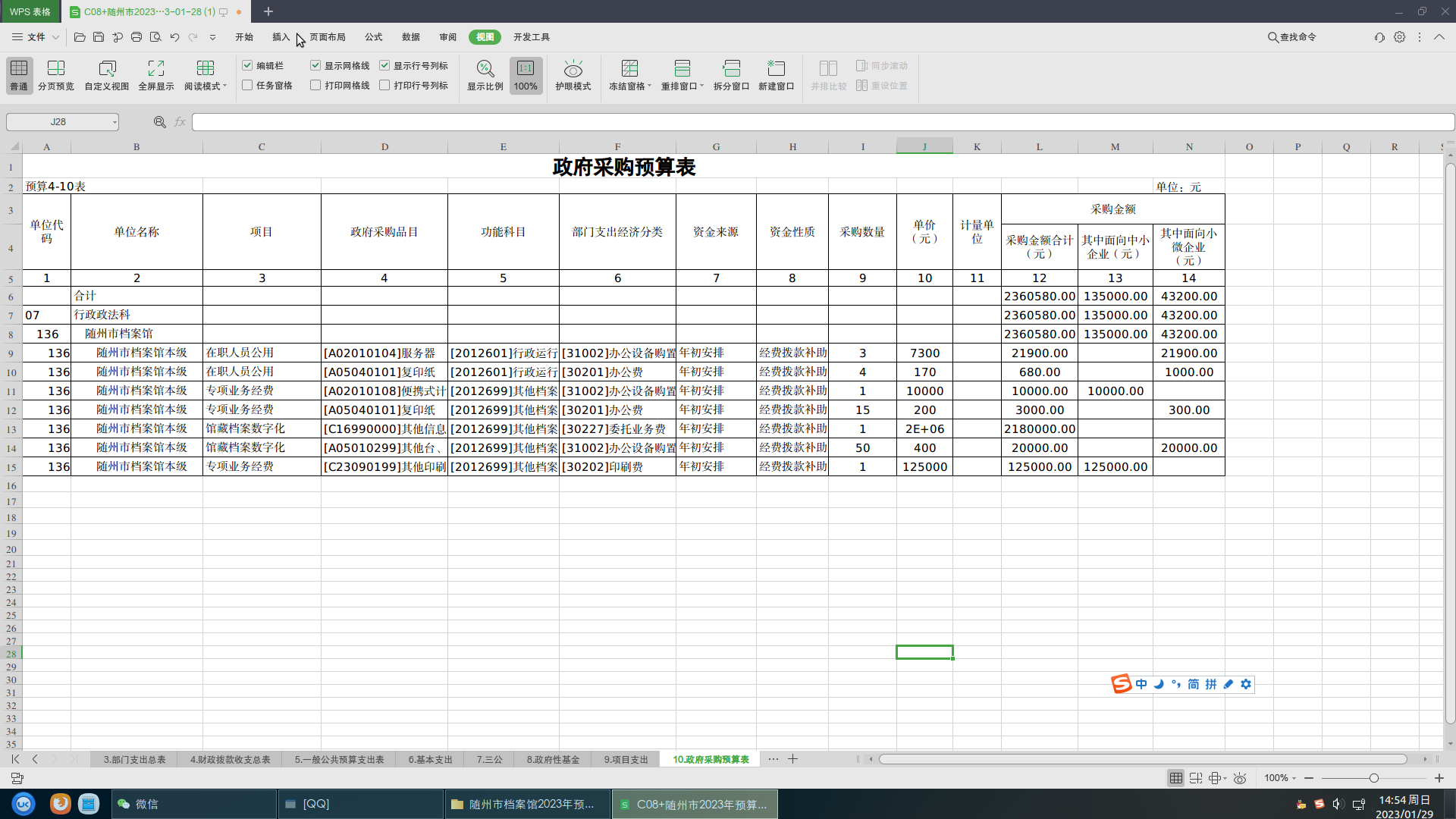Open the 阅读模式 reading mode dropdown
The image size is (1456, 819).
point(224,86)
